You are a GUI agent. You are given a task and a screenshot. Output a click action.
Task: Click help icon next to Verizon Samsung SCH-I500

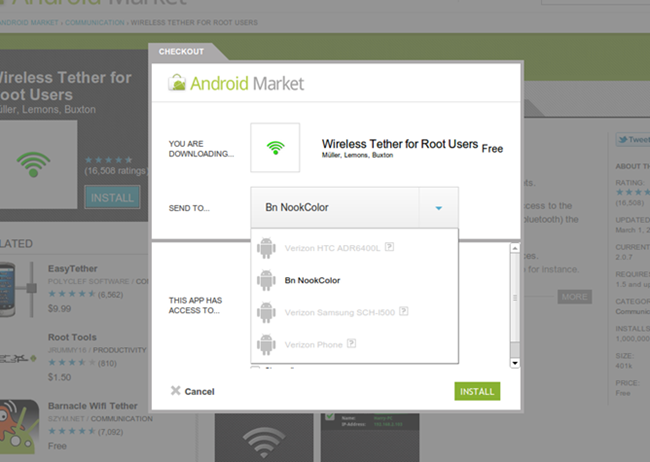pos(404,311)
